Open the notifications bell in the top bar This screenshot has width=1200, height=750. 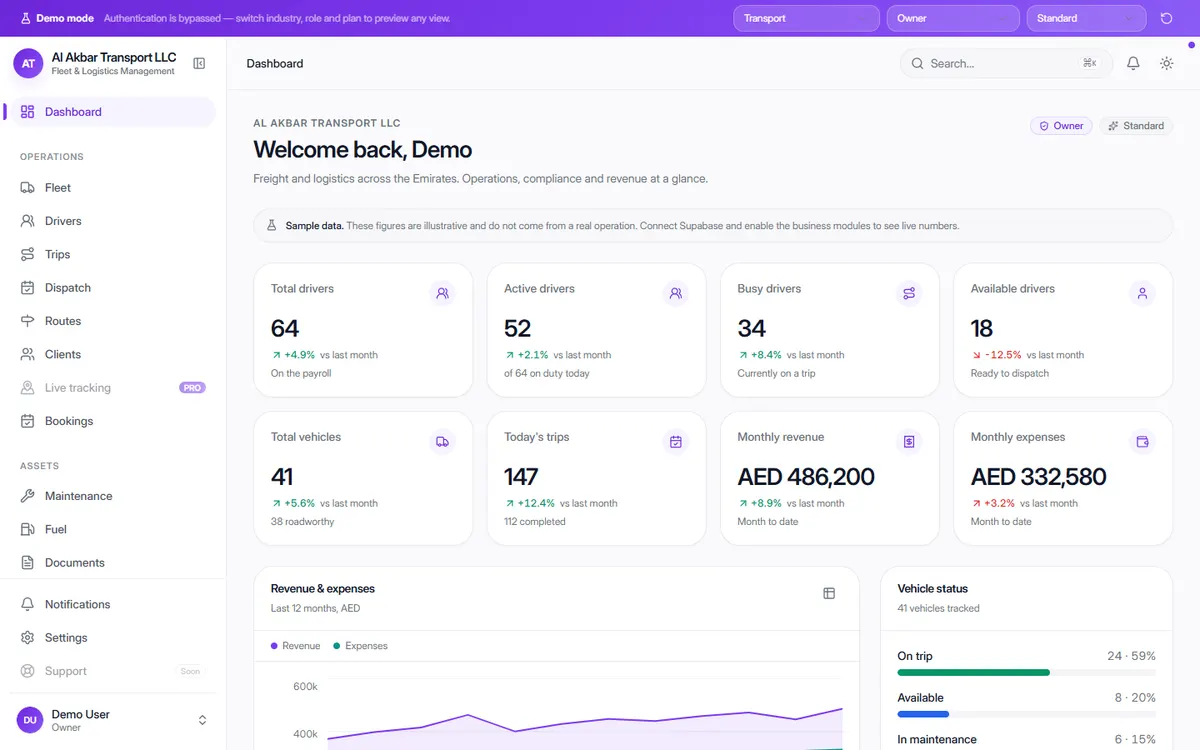pos(1133,63)
